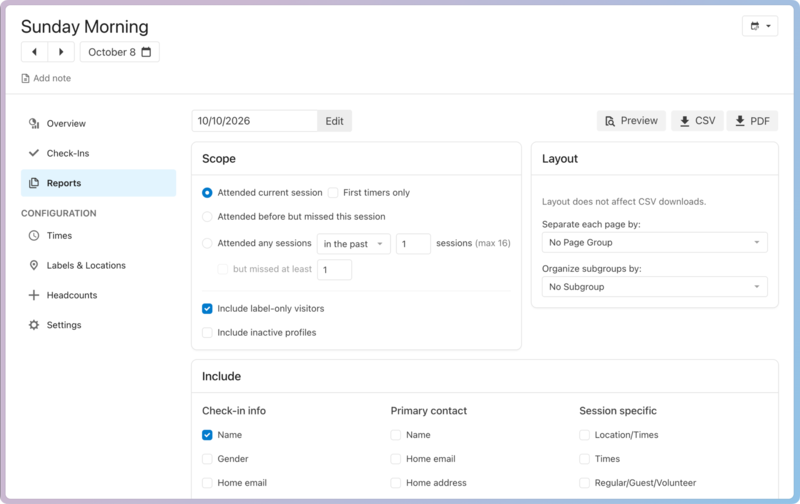
Task: Click the Times clock icon in sidebar
Action: tap(34, 236)
